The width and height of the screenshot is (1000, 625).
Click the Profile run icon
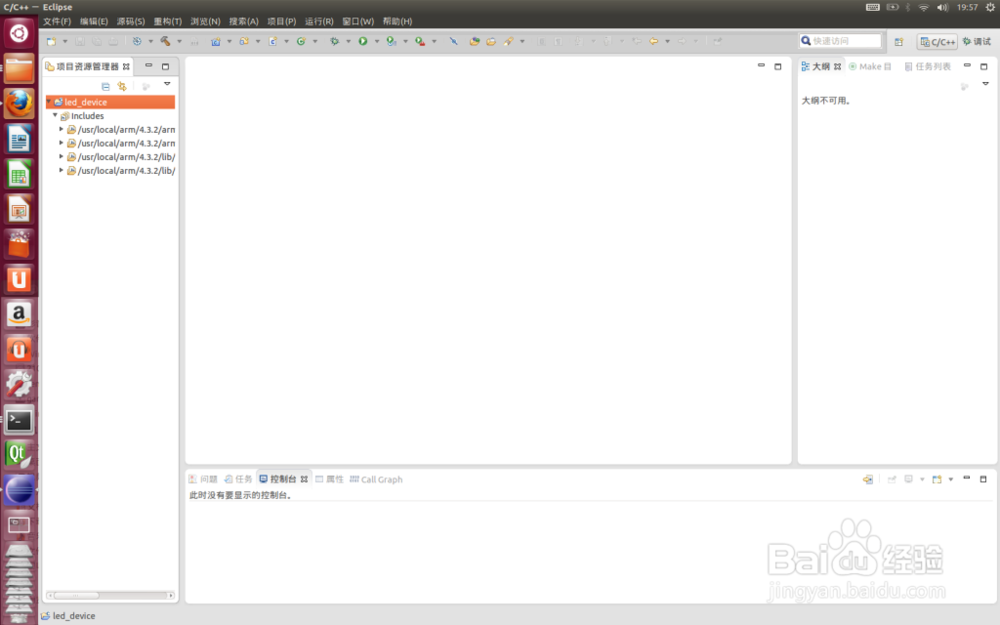tap(392, 41)
